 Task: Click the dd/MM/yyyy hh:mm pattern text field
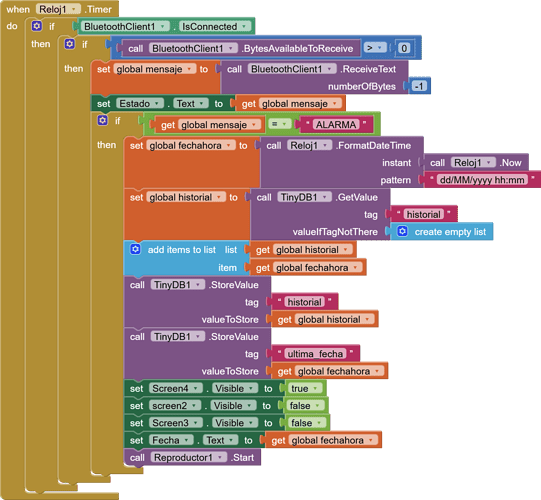tap(482, 180)
